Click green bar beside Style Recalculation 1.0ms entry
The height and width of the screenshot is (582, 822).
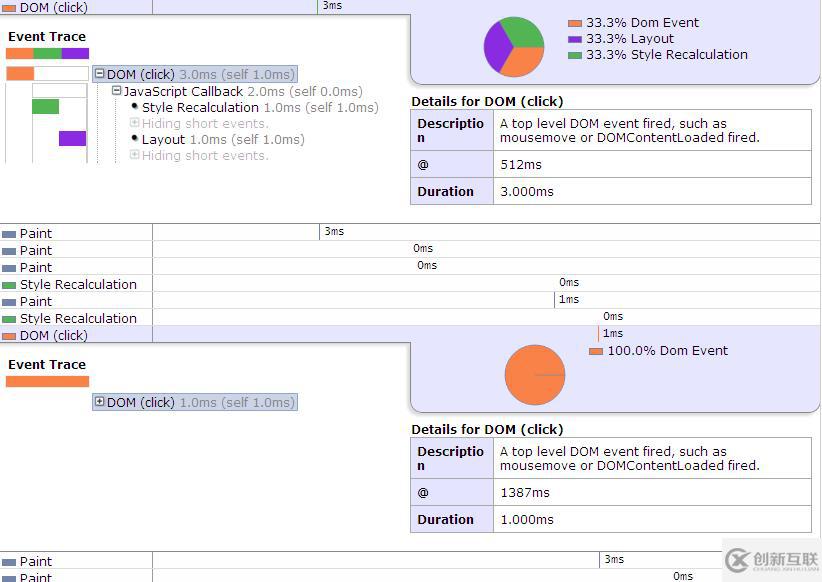pos(46,106)
